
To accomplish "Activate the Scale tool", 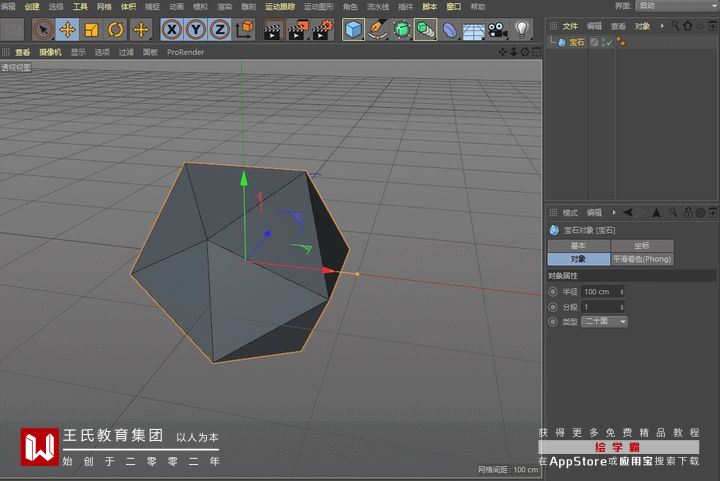I will click(x=91, y=30).
